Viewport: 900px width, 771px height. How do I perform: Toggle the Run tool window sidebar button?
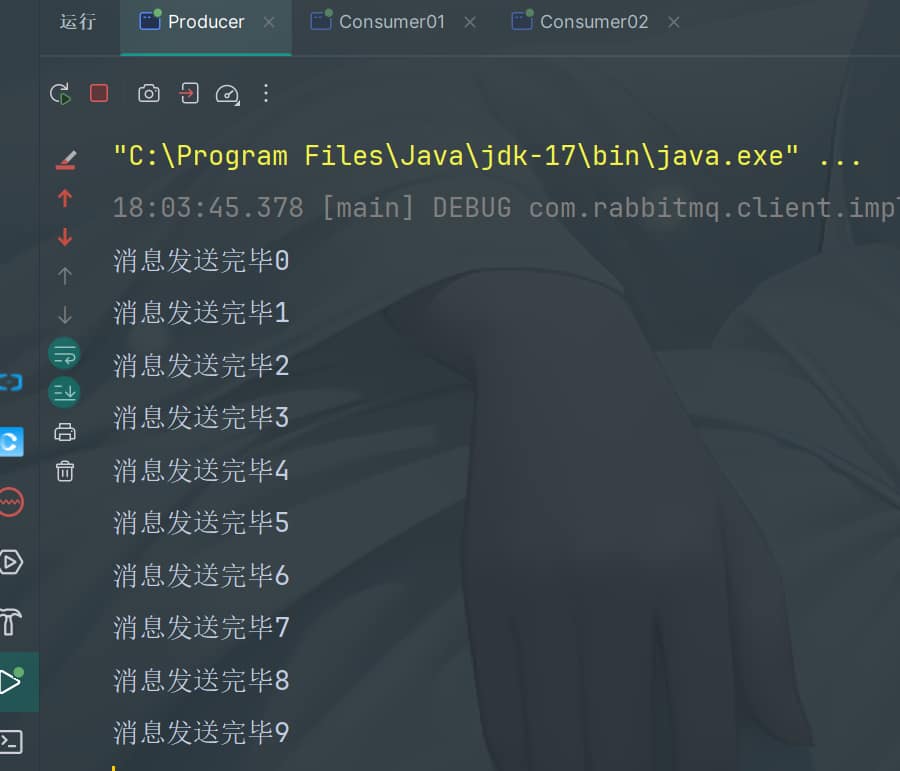coord(11,682)
